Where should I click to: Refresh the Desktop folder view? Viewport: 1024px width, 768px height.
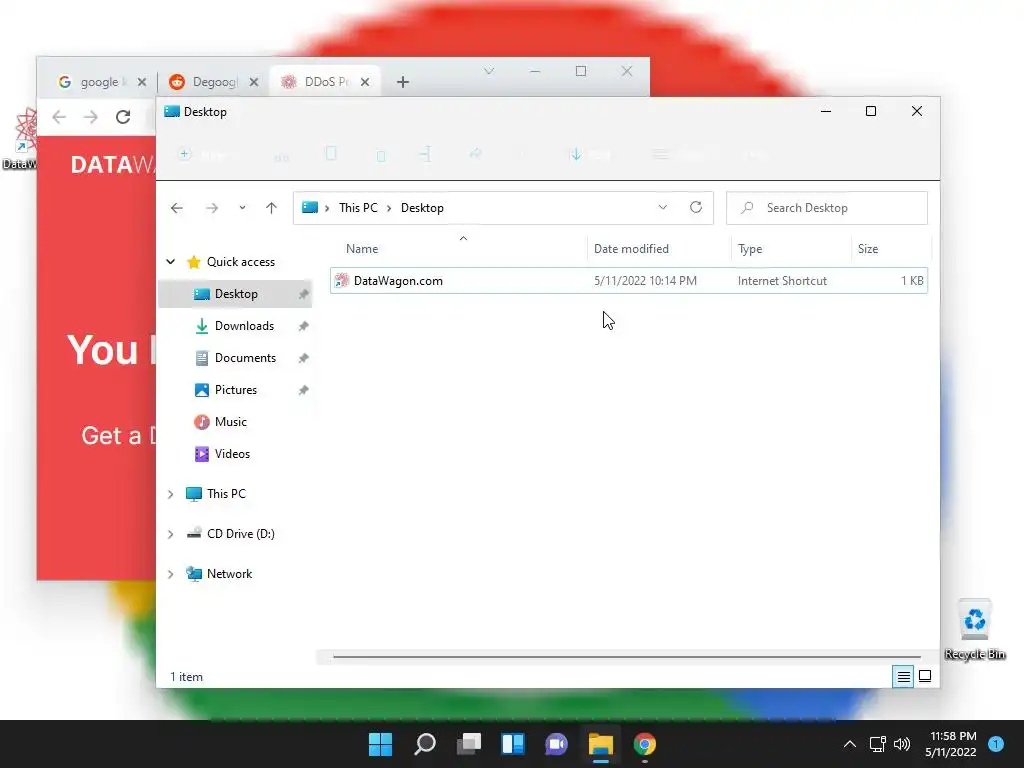696,208
